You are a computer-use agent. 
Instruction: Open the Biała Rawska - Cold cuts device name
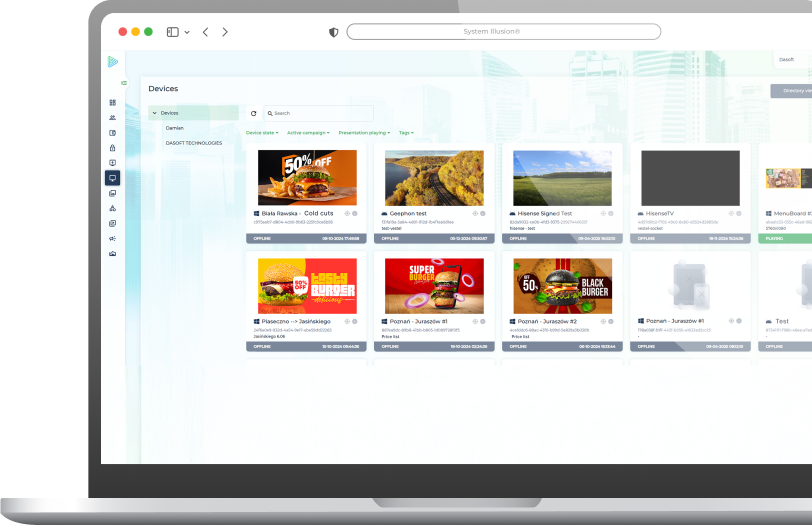click(x=297, y=213)
